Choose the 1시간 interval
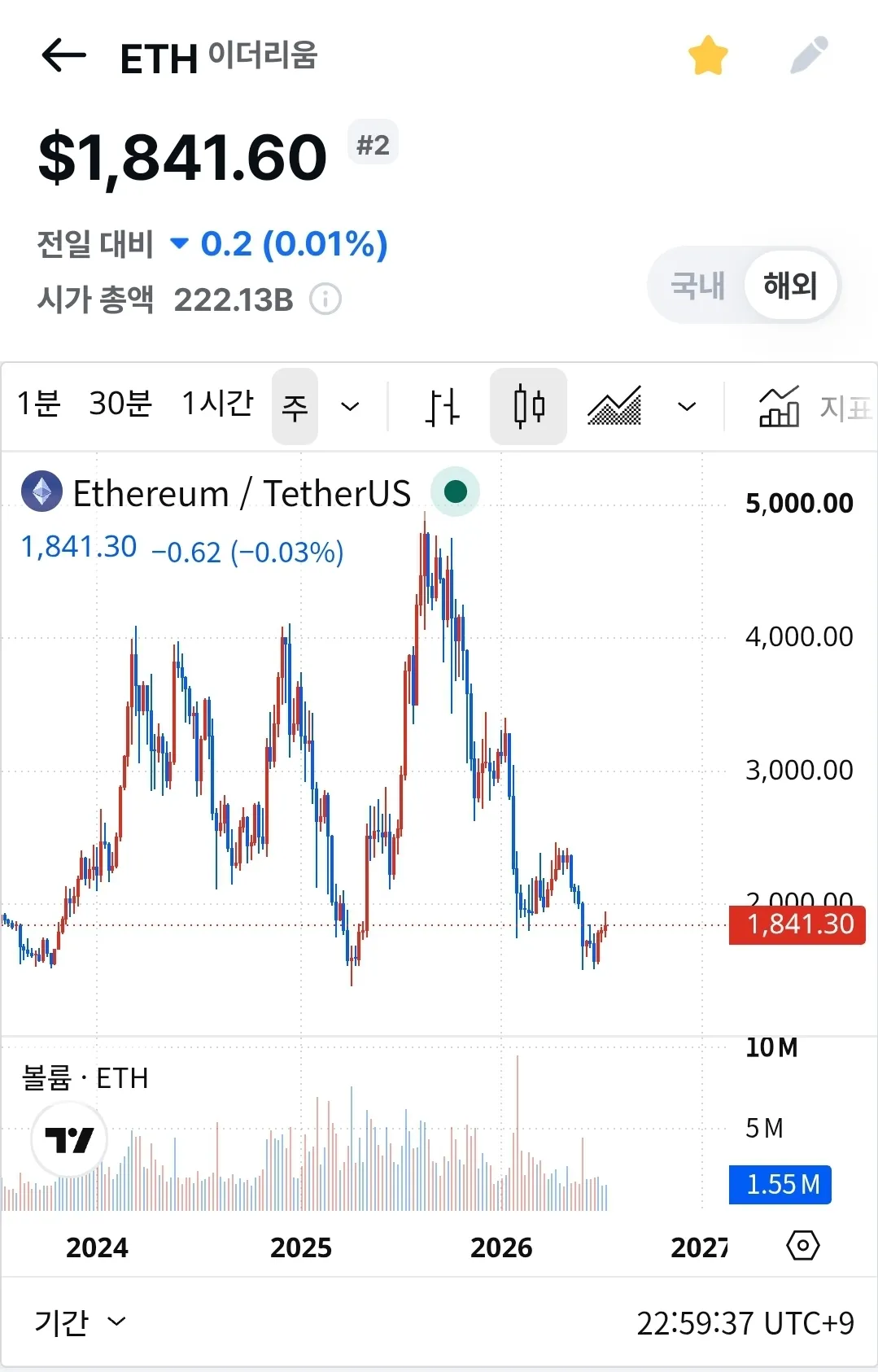This screenshot has height=1372, width=878. tap(217, 404)
